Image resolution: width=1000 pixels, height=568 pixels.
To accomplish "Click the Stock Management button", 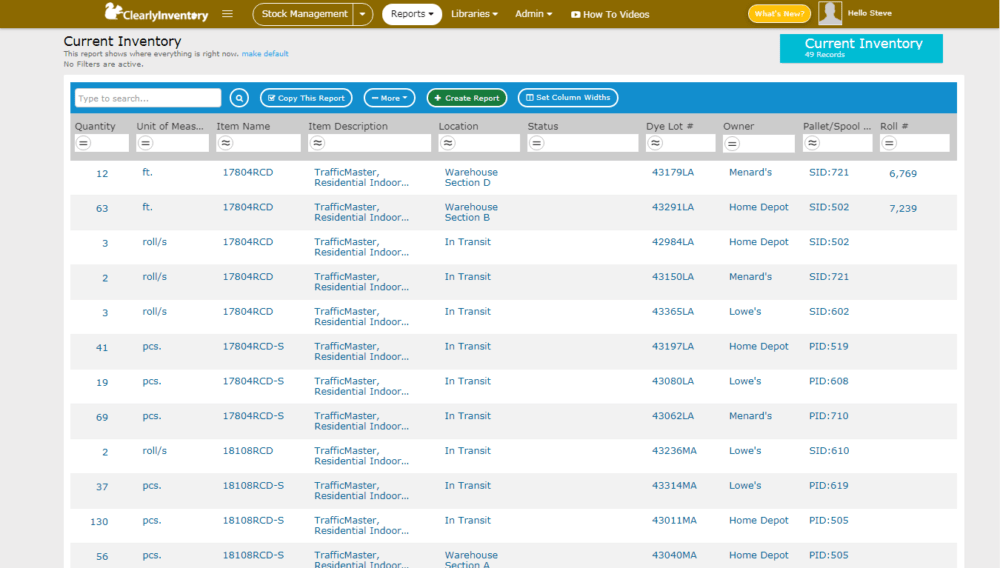I will pos(304,14).
